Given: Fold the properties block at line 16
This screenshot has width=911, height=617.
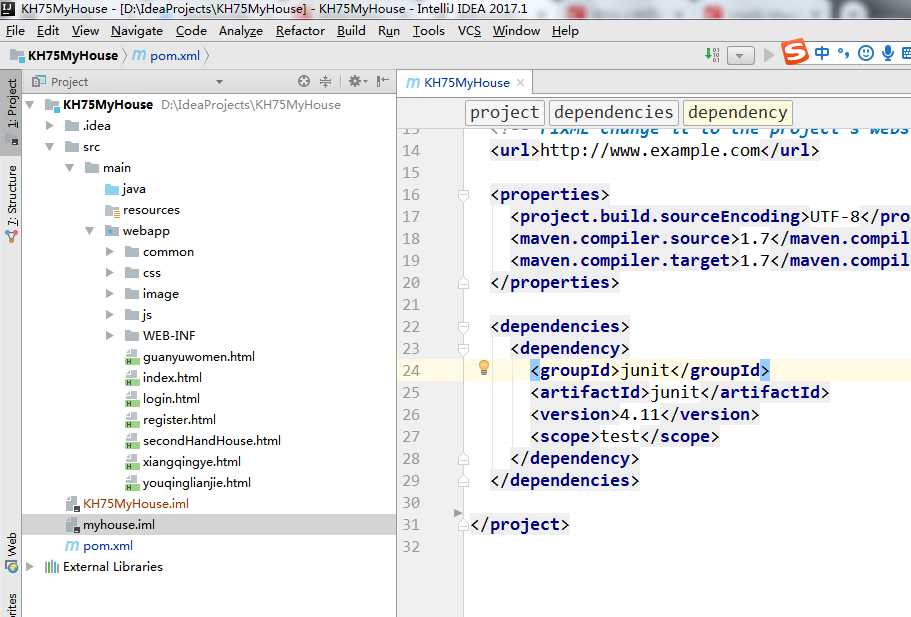Looking at the screenshot, I should click(463, 194).
